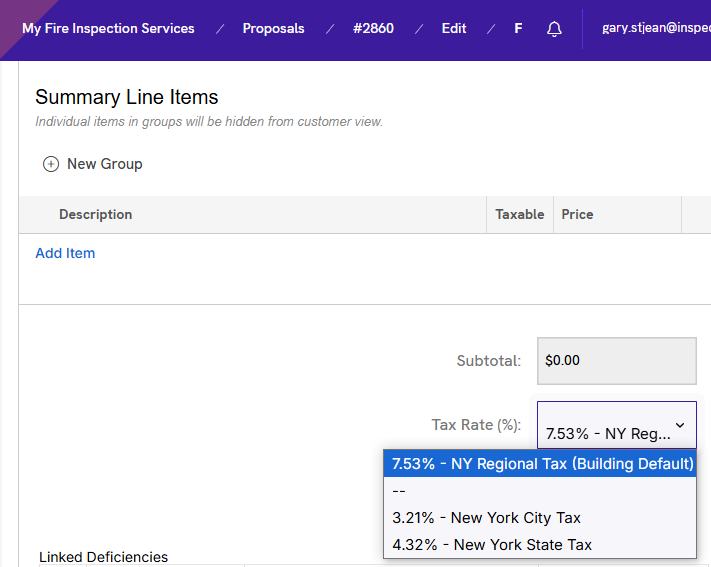Screen dimensions: 711x567
Task: Open the Proposals breadcrumb
Action: (x=273, y=29)
